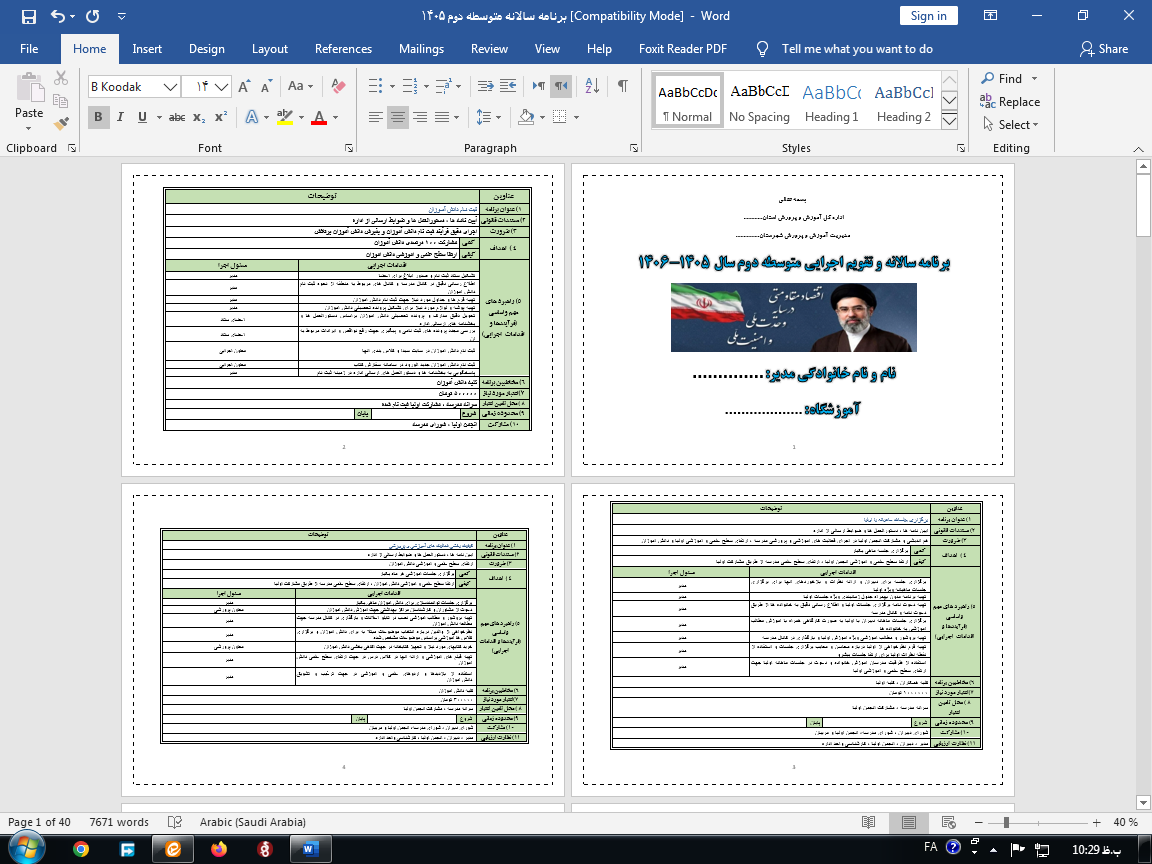Image resolution: width=1152 pixels, height=864 pixels.
Task: Redo the last action
Action: [93, 16]
